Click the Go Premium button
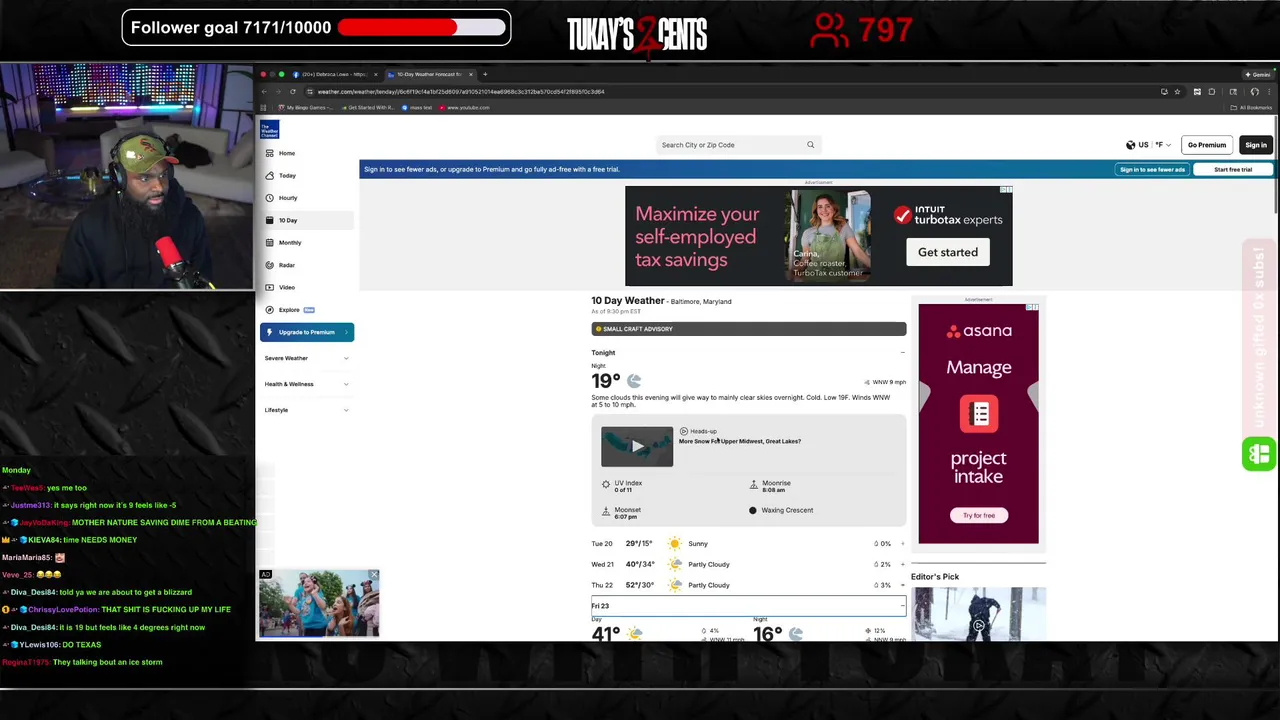Image resolution: width=1280 pixels, height=720 pixels. pos(1207,145)
